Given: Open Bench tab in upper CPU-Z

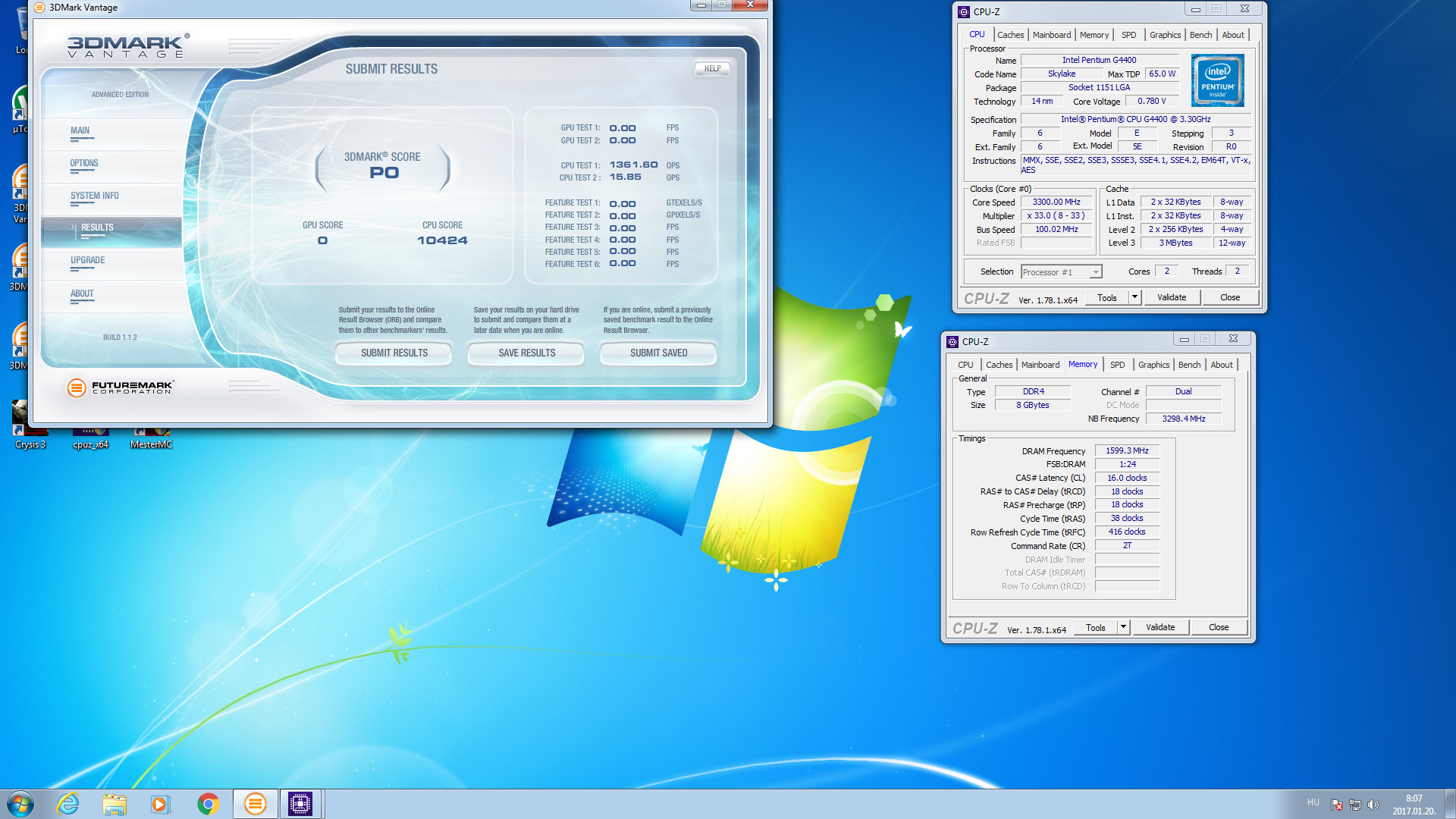Looking at the screenshot, I should (x=1200, y=35).
